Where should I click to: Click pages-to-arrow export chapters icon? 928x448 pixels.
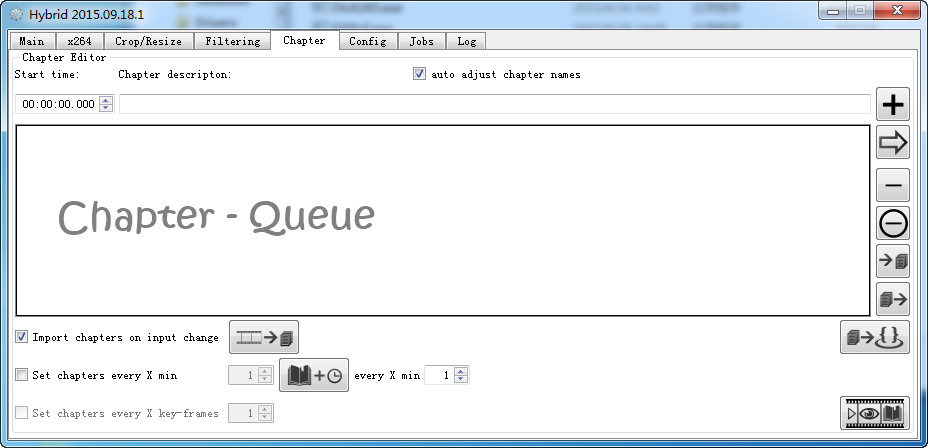(892, 299)
